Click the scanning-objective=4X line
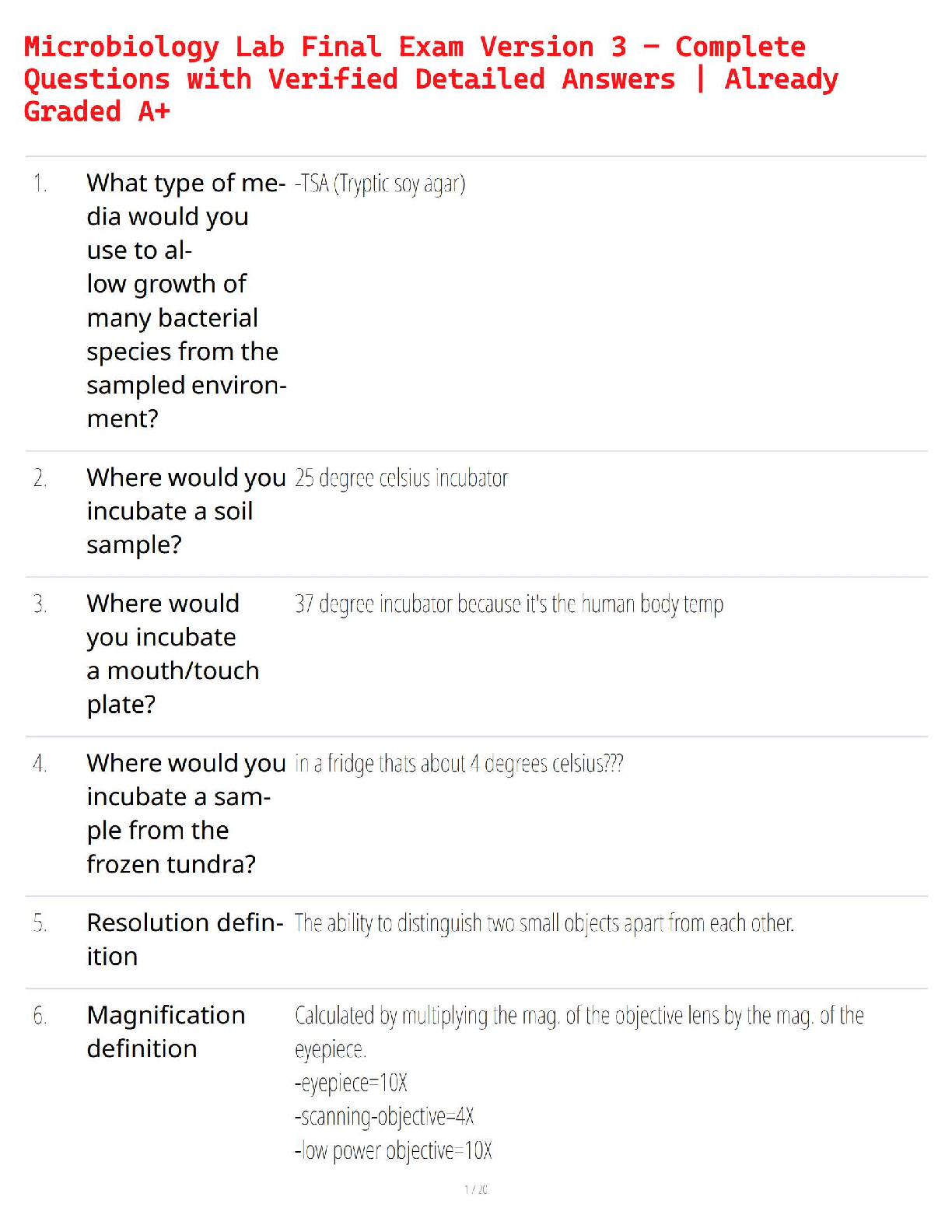The image size is (952, 1232). coord(384,1116)
